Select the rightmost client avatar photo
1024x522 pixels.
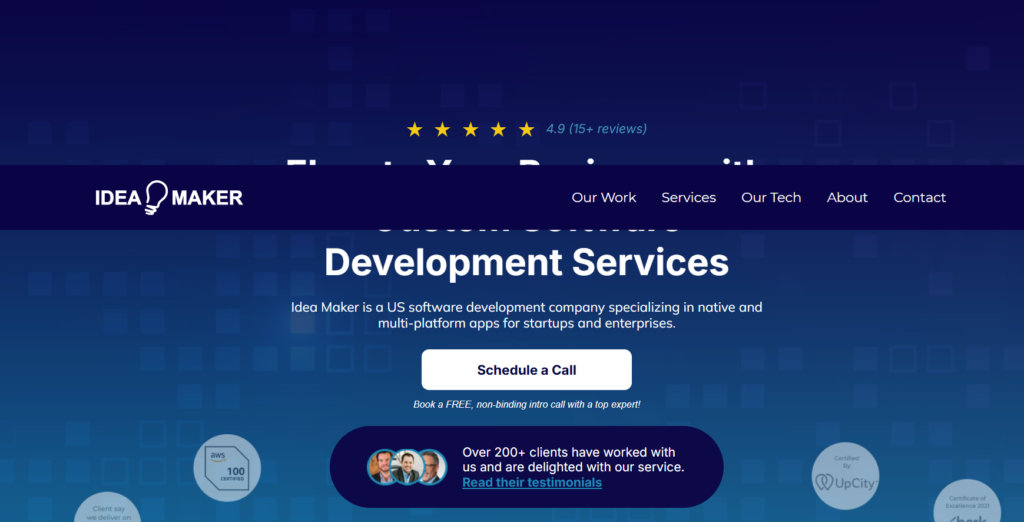[x=430, y=467]
